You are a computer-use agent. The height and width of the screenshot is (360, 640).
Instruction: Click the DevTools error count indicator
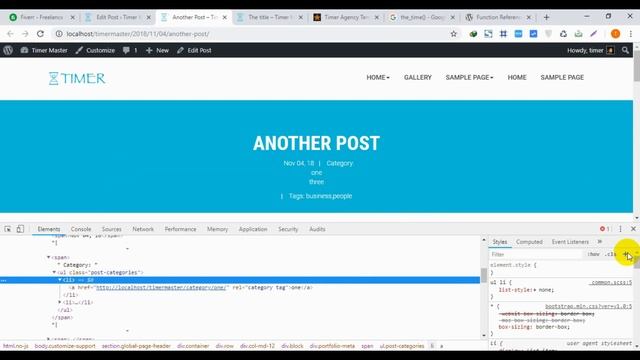tap(605, 229)
